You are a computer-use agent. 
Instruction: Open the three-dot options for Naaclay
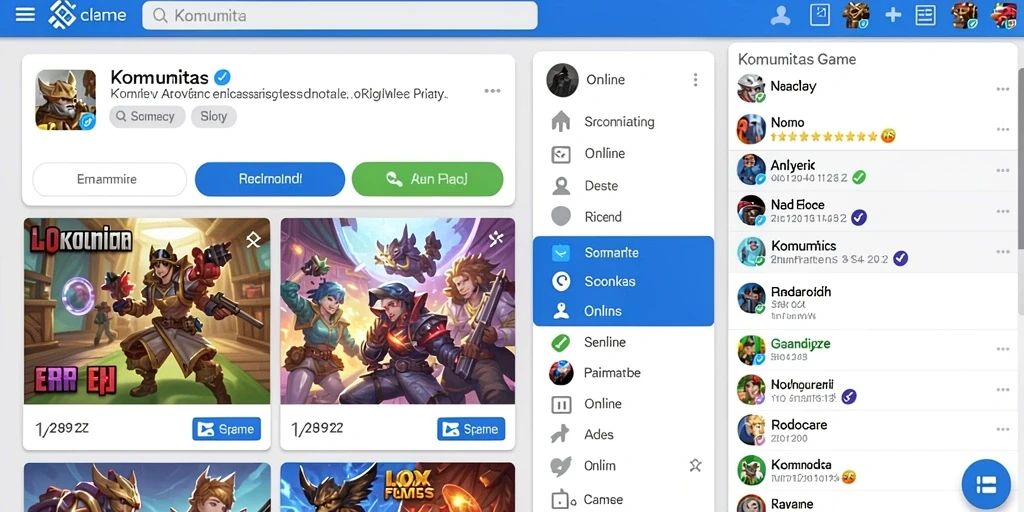pos(1003,88)
